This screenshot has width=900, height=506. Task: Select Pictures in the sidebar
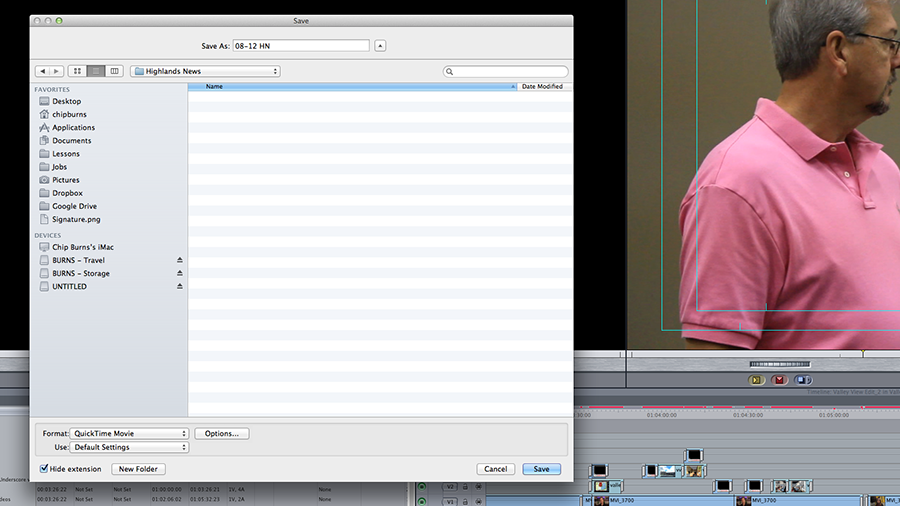point(65,180)
